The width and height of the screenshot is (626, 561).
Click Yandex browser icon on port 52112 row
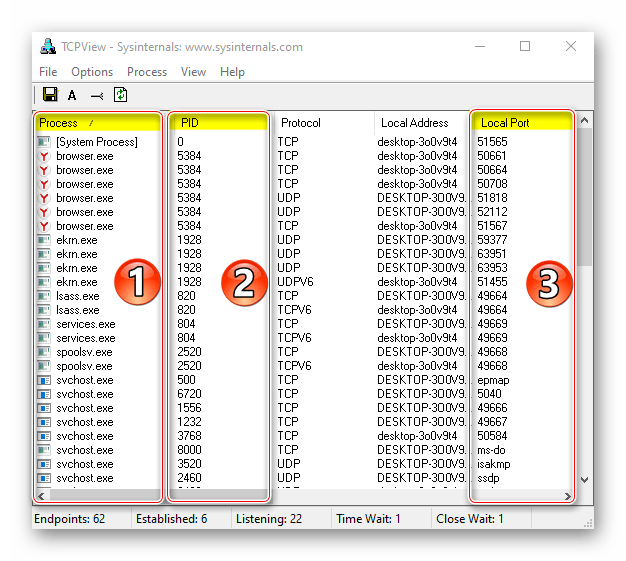[44, 212]
